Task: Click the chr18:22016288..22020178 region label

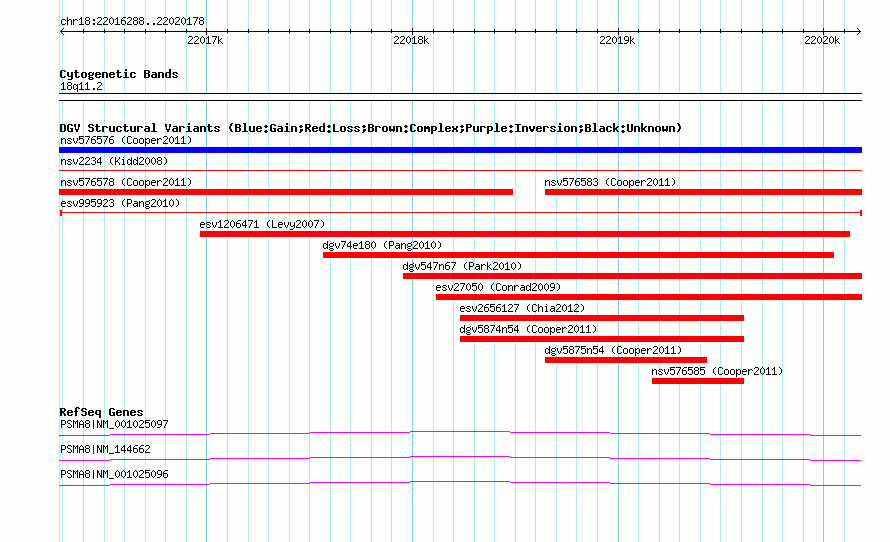Action: [132, 21]
